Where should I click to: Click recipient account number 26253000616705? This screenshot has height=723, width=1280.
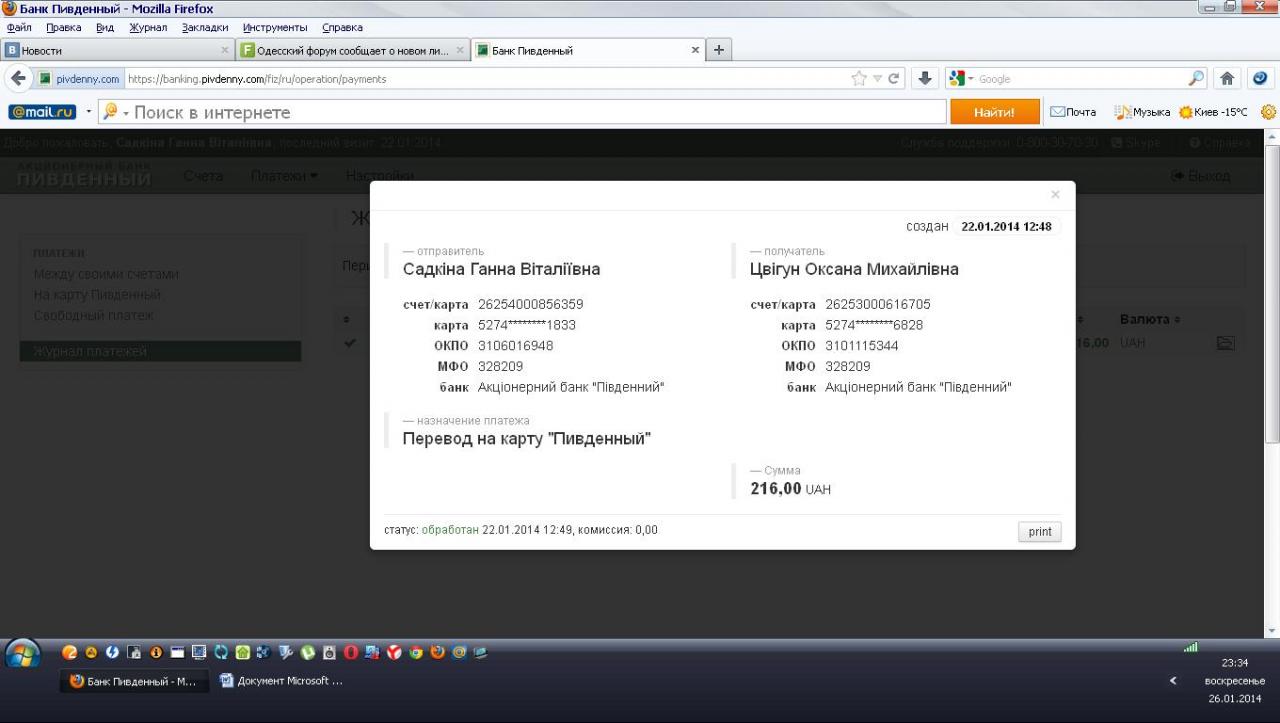[x=878, y=304]
